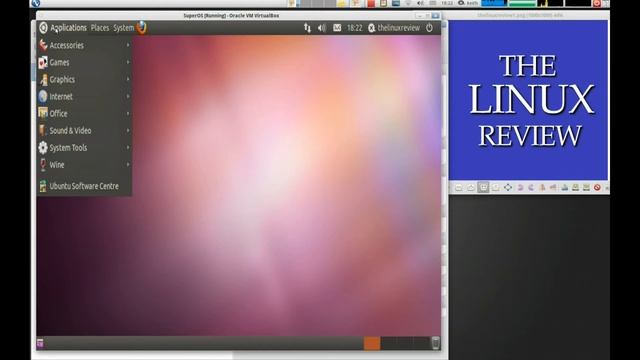640x360 pixels.
Task: Open the Applications menu in guest panel
Action: pos(68,28)
